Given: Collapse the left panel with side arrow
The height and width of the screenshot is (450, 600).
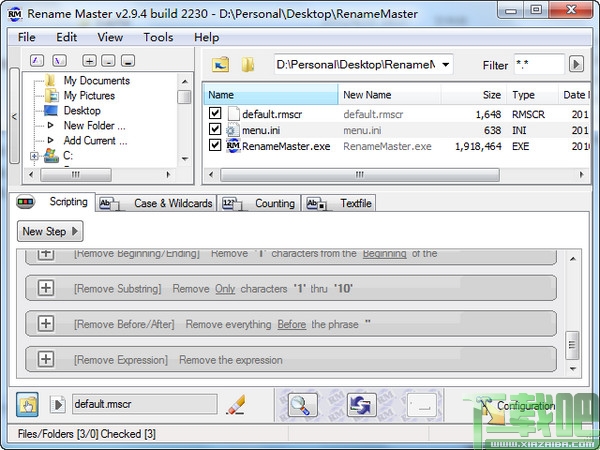Looking at the screenshot, I should point(14,116).
